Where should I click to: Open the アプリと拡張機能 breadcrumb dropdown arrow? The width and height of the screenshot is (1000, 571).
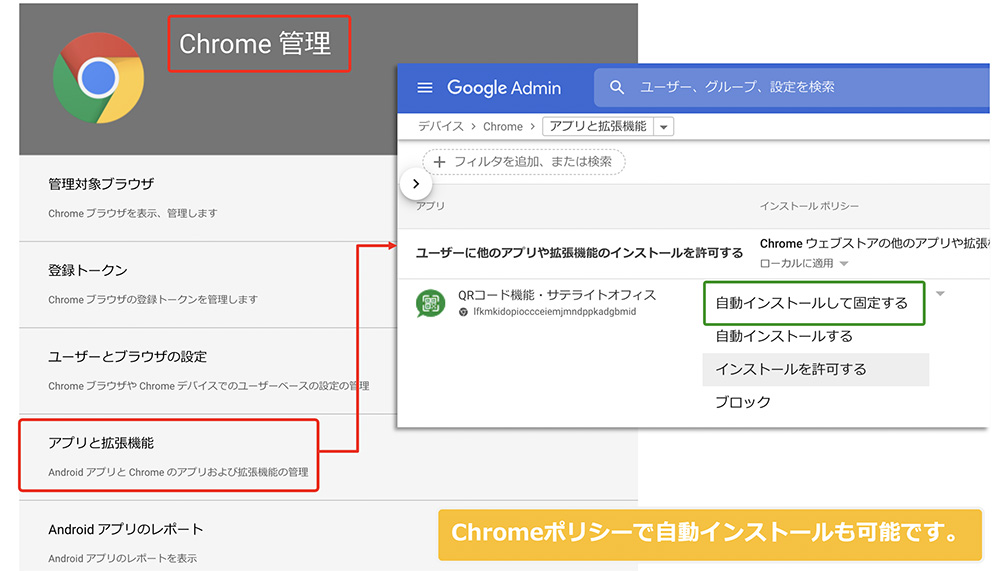pos(663,126)
